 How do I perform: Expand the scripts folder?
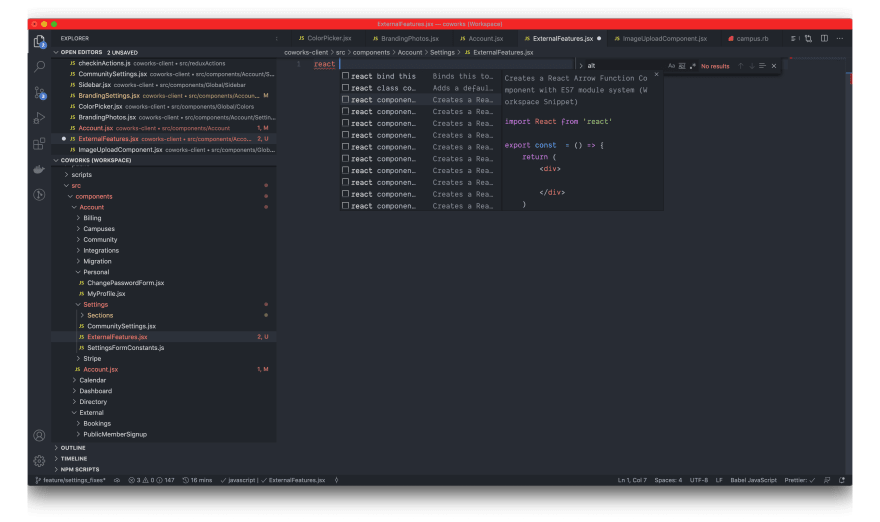pos(66,175)
